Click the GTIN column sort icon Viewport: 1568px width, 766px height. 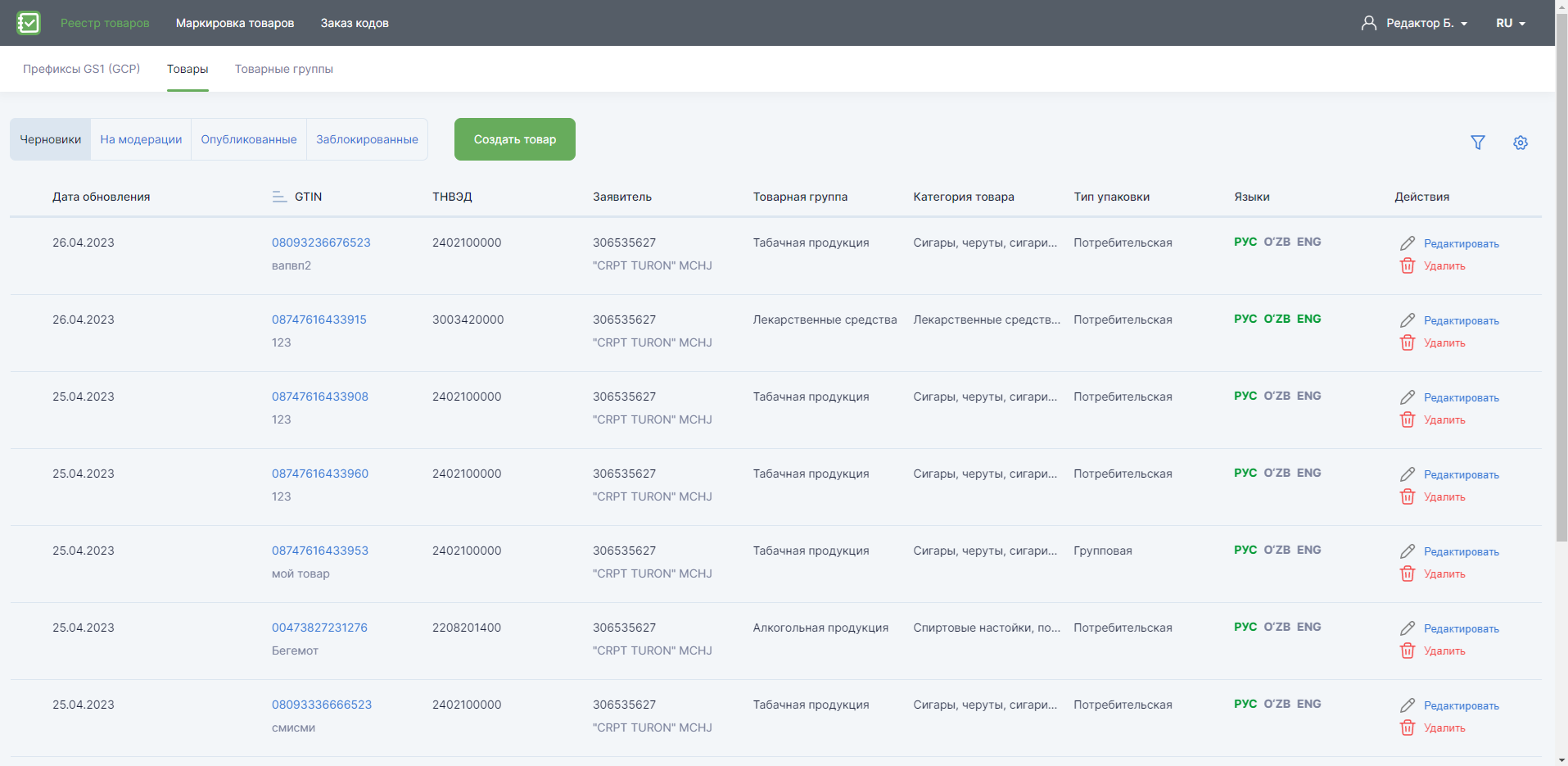coord(279,197)
